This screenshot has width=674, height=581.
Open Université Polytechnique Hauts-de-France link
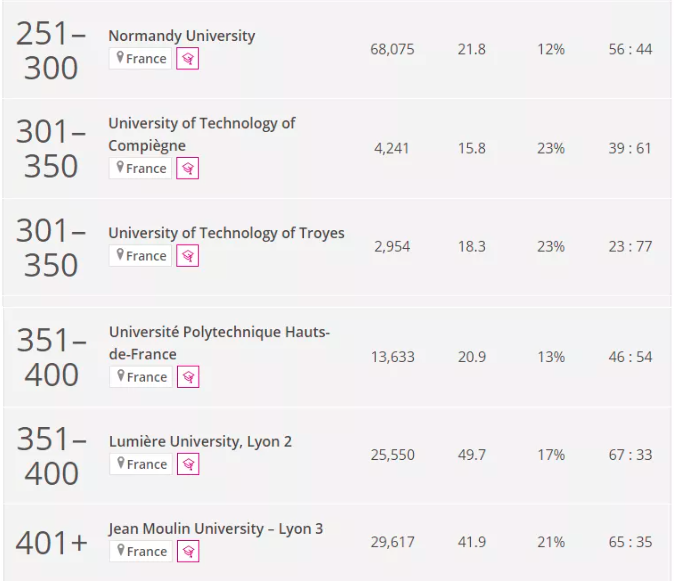click(219, 343)
